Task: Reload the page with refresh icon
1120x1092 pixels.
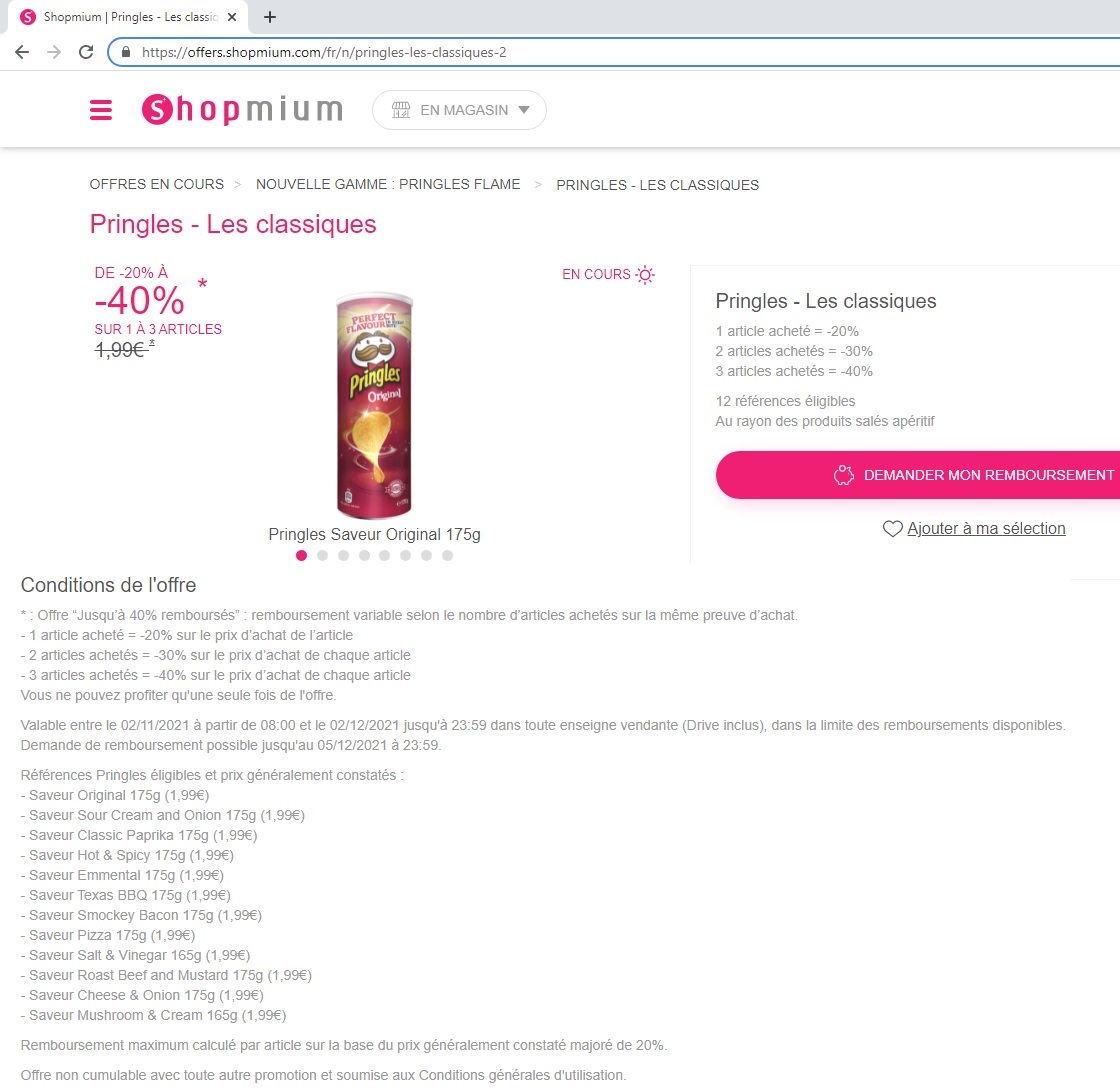Action: (x=86, y=52)
